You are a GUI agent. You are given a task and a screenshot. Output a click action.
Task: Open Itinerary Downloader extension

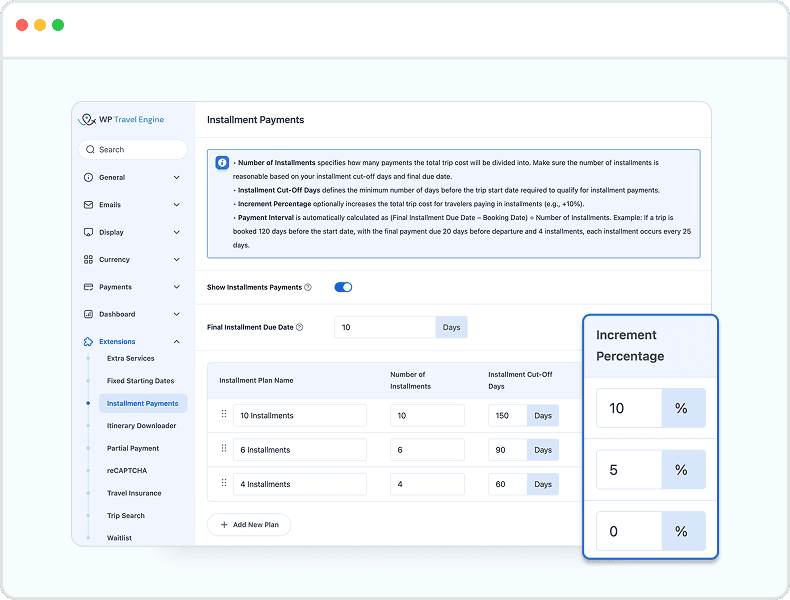tap(141, 426)
